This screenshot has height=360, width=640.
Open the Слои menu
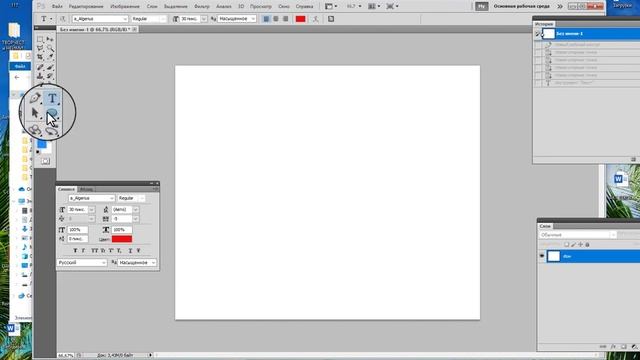tap(152, 7)
